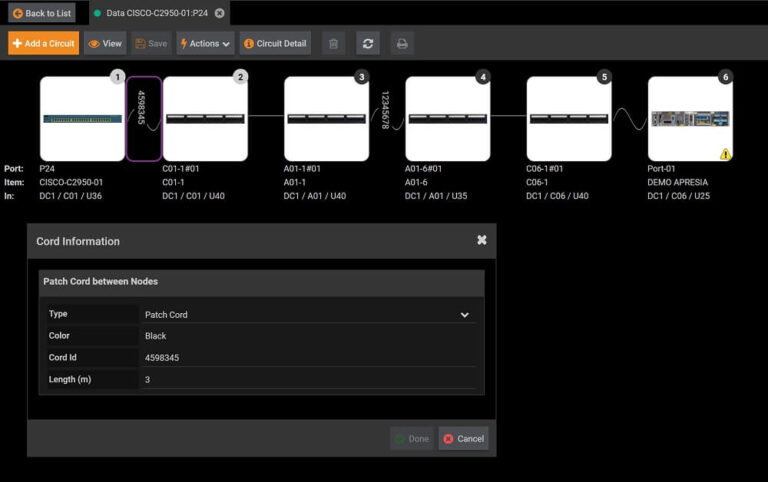Click the print icon in toolbar

[402, 44]
